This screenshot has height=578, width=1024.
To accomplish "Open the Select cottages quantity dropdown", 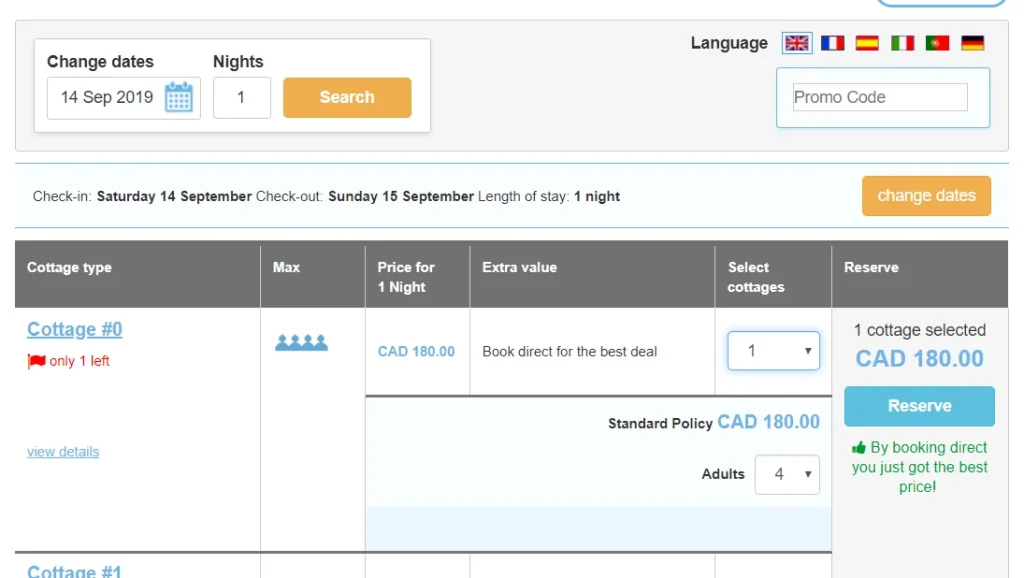I will (x=773, y=351).
